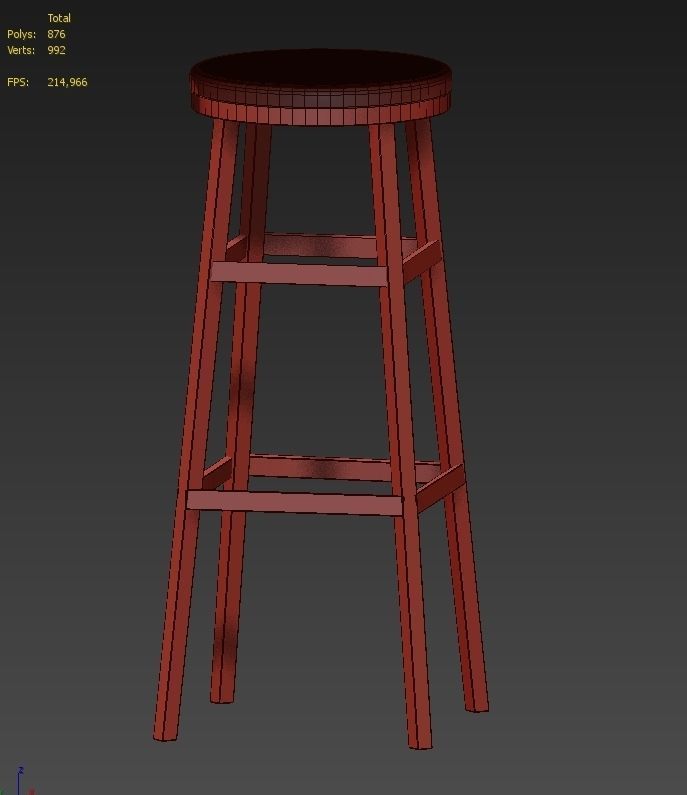The width and height of the screenshot is (687, 795).
Task: Click the FPS: label
Action: (x=18, y=82)
